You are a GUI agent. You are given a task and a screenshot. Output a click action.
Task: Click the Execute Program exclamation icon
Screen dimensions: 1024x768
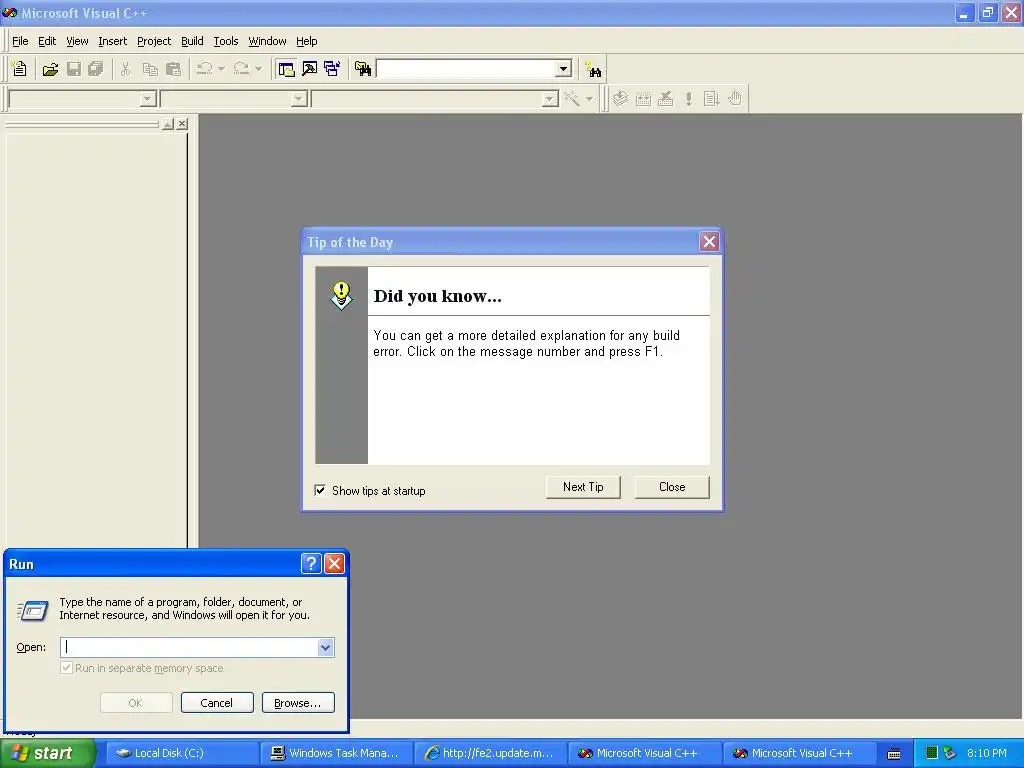point(688,99)
